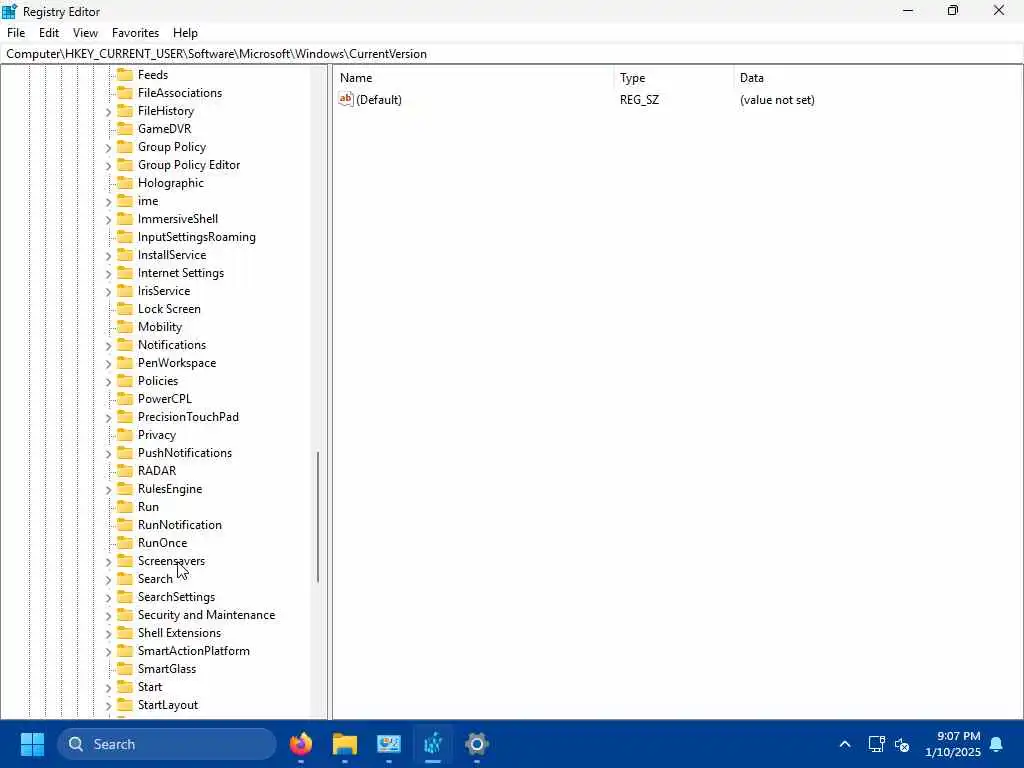
Task: Open the View menu
Action: pos(85,33)
